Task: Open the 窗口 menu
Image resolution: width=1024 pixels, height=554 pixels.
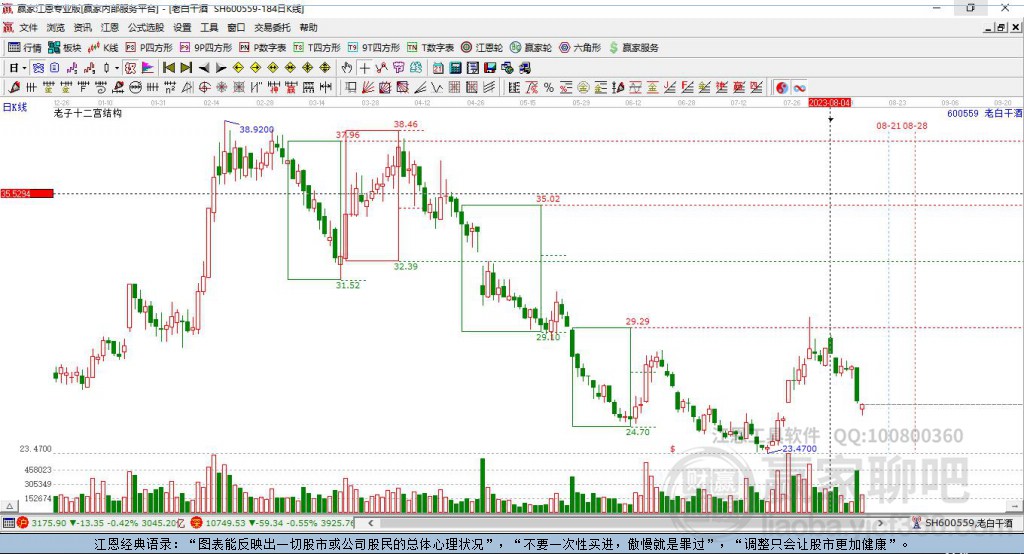Action: tap(236, 27)
